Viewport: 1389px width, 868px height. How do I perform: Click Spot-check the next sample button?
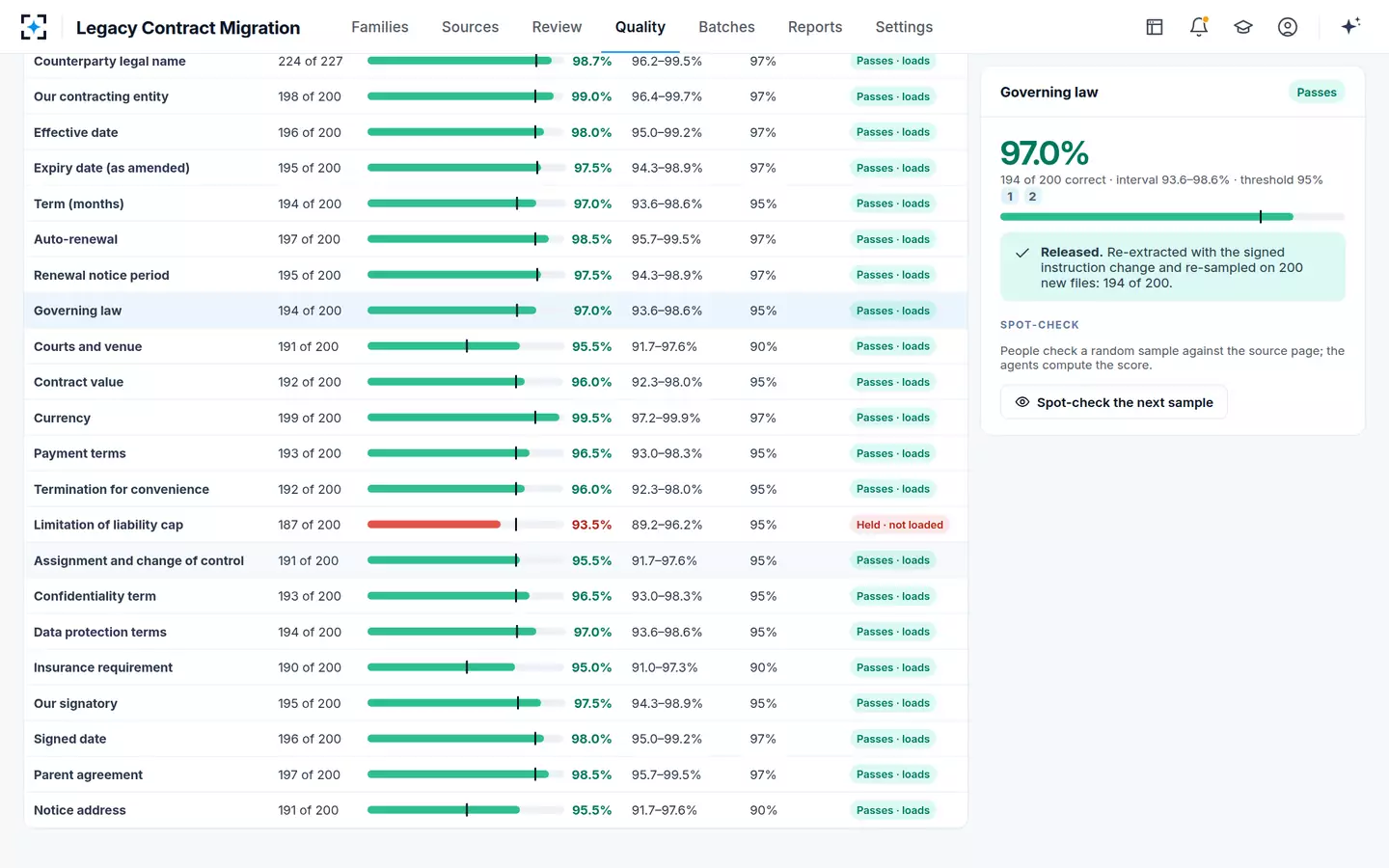point(1114,402)
